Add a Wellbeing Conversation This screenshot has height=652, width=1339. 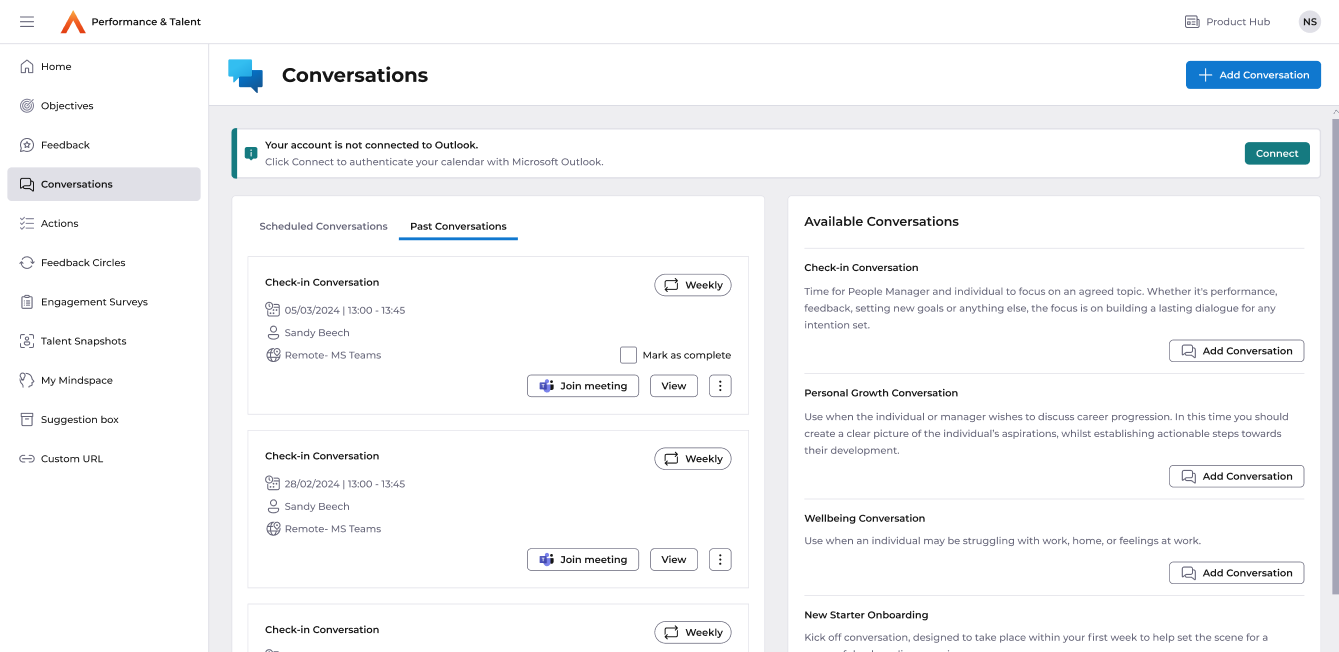point(1236,573)
